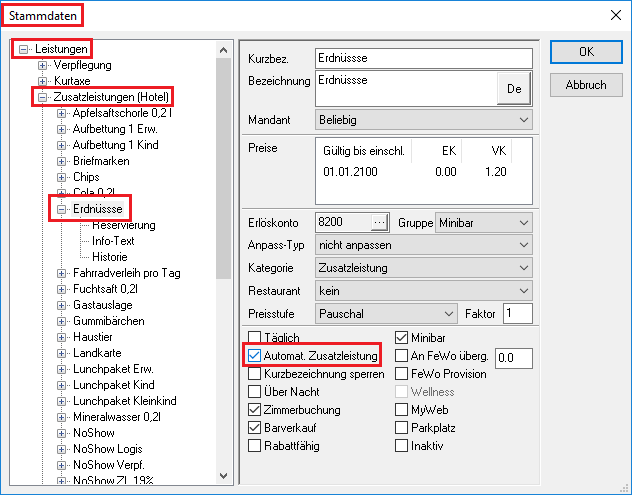Open the Preisstufe dropdown
The width and height of the screenshot is (632, 495).
tap(386, 314)
